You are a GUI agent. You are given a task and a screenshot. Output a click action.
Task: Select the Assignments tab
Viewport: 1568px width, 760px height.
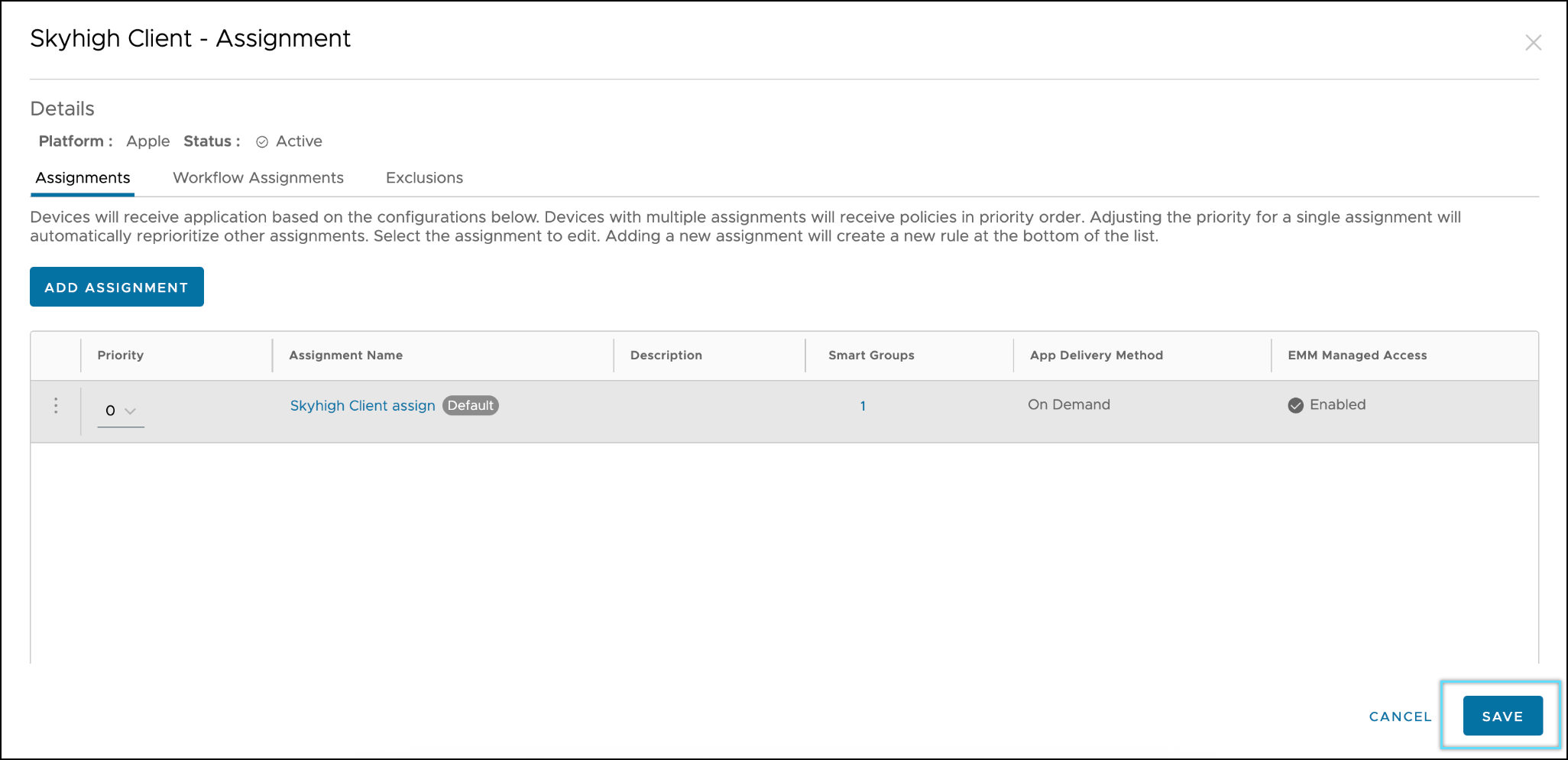click(83, 177)
